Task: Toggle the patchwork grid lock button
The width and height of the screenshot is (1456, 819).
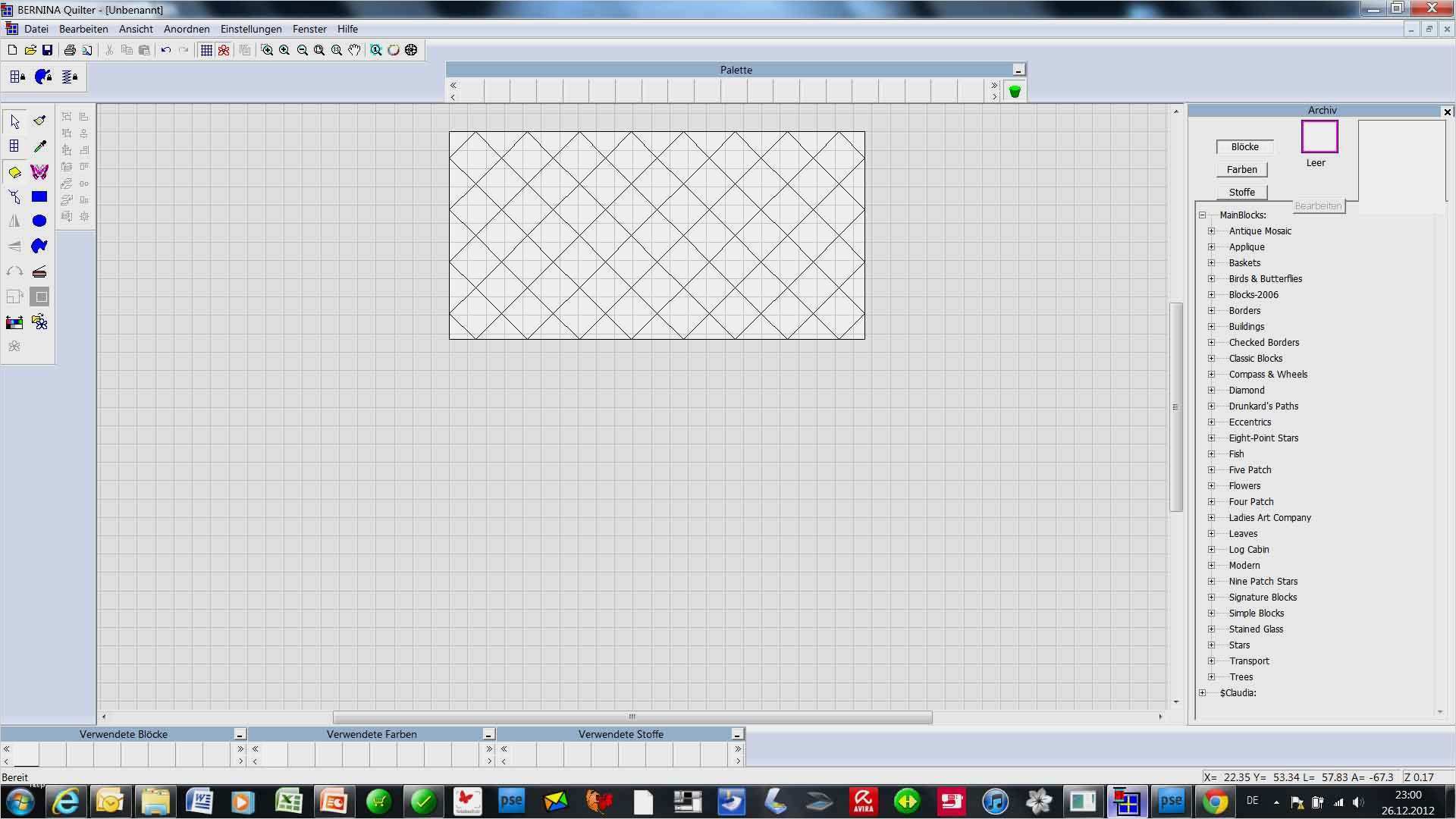Action: click(x=17, y=77)
